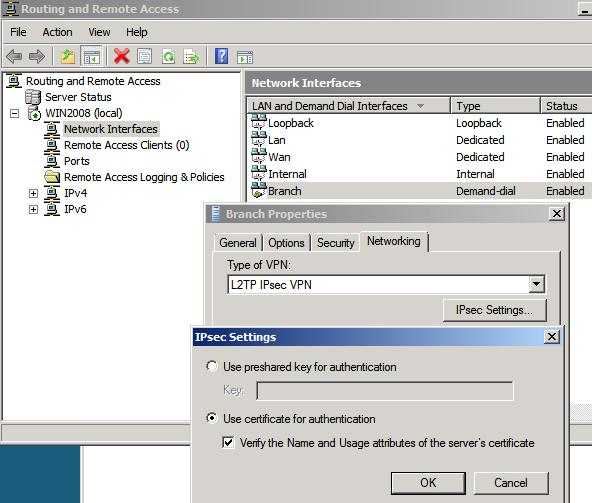The width and height of the screenshot is (592, 503).
Task: Open the Type of VPN dropdown
Action: (x=536, y=284)
